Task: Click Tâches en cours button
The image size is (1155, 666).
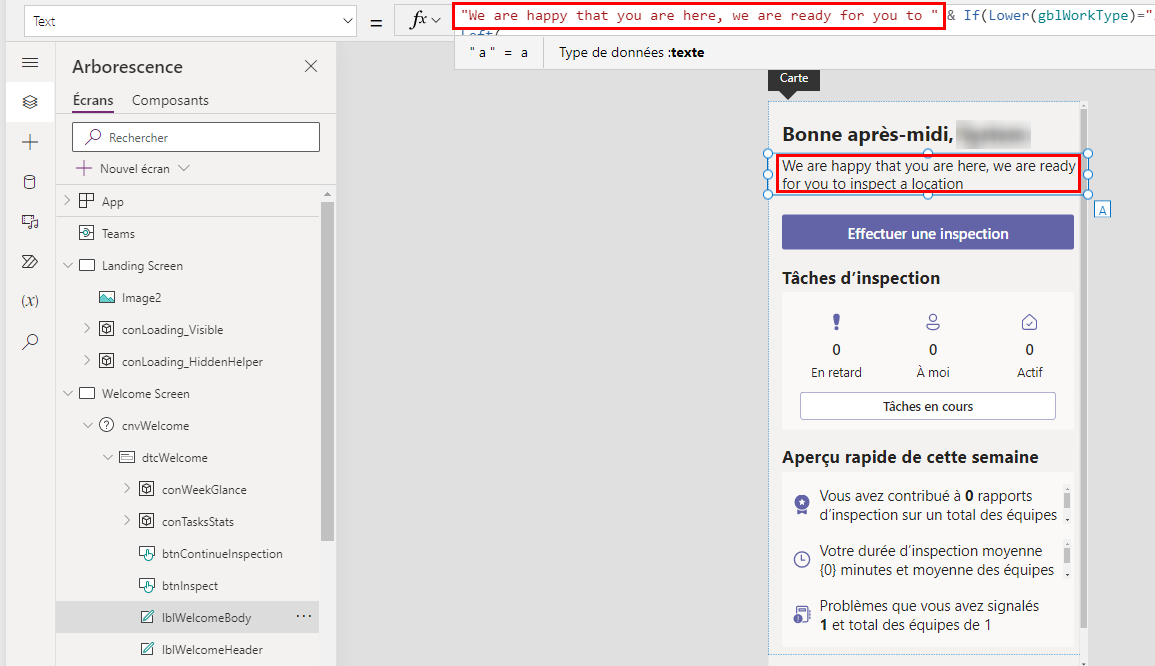Action: tap(927, 406)
